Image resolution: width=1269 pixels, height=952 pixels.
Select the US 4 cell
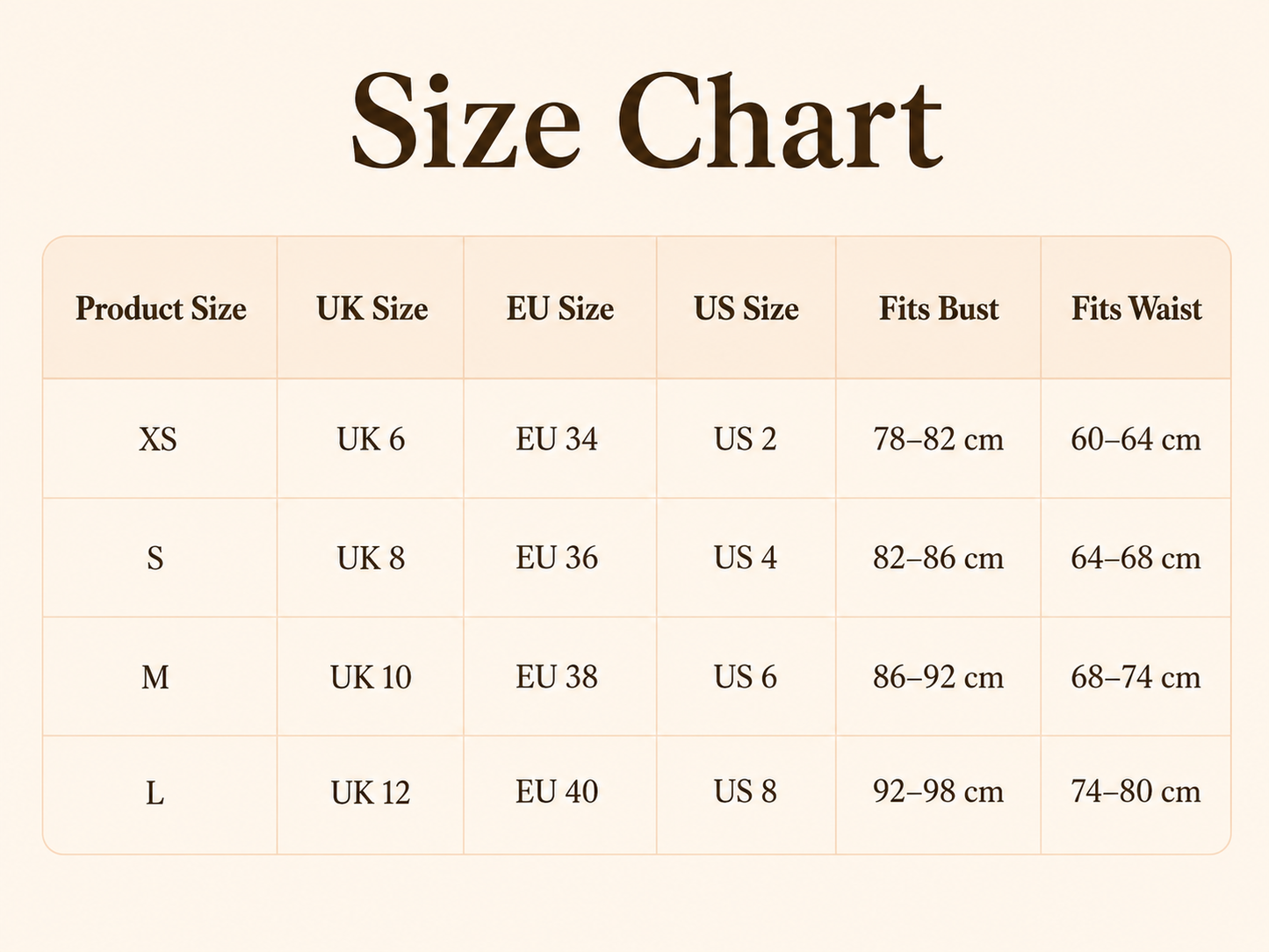click(746, 558)
